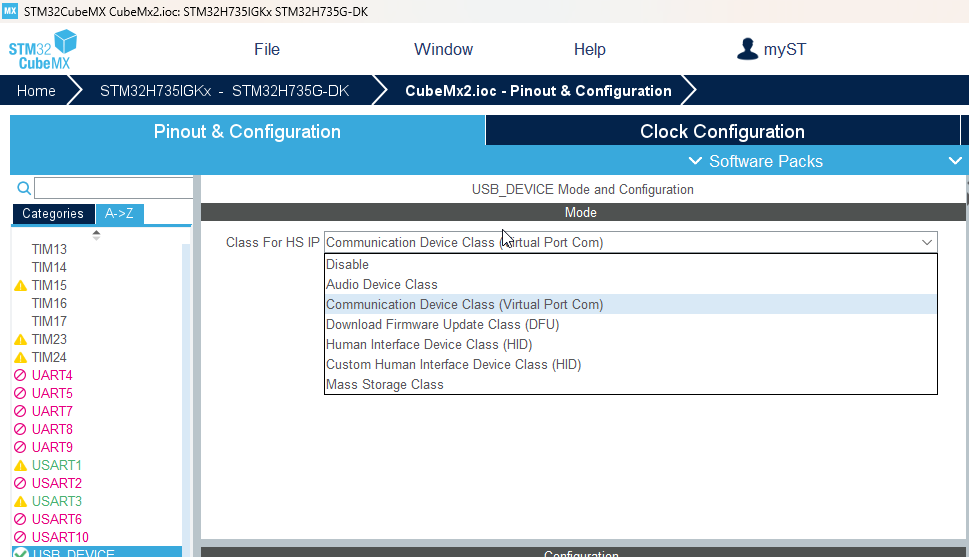Image resolution: width=969 pixels, height=557 pixels.
Task: Click the MX app icon in title bar
Action: [x=10, y=11]
